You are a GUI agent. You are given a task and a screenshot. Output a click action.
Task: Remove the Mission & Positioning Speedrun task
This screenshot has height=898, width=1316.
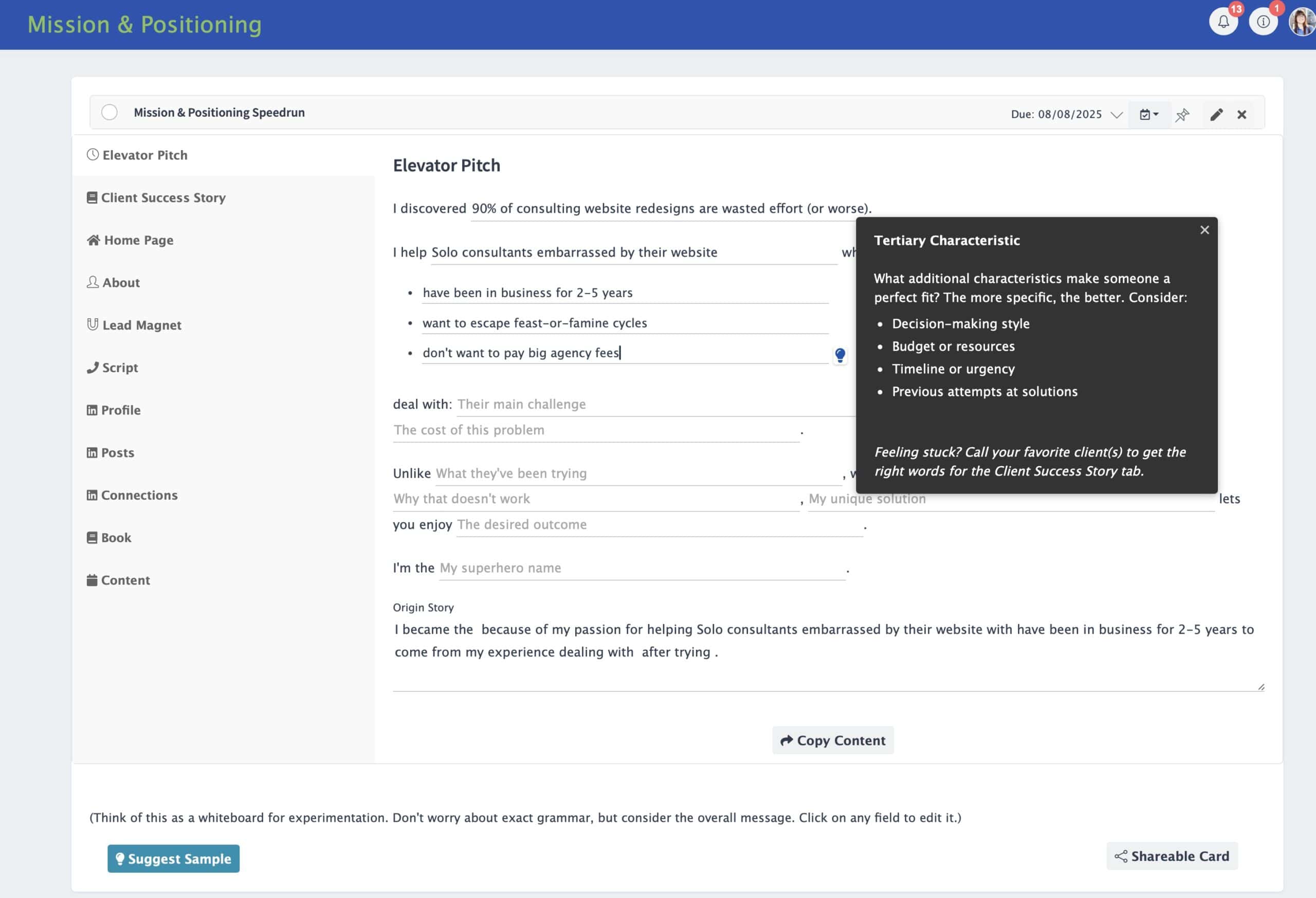click(x=1242, y=115)
